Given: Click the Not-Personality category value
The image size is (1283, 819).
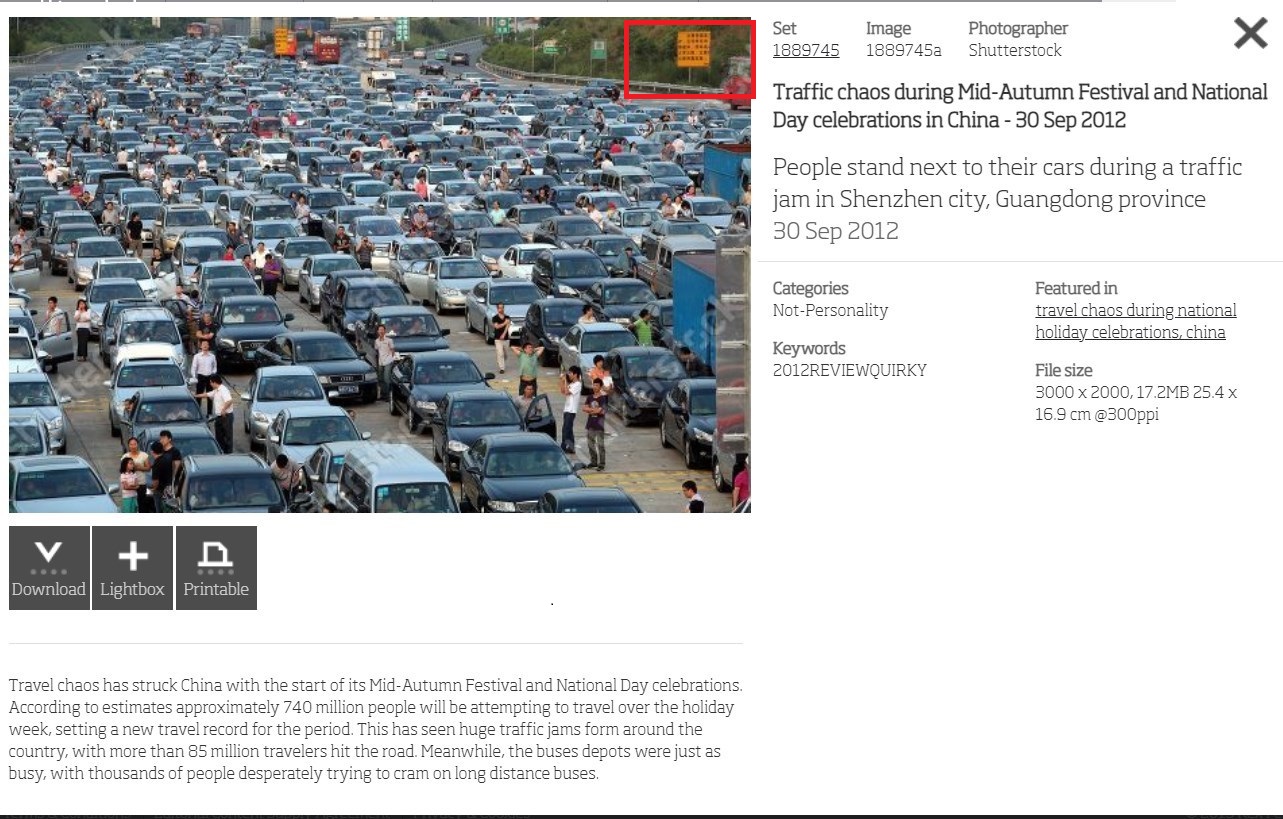Looking at the screenshot, I should [830, 310].
